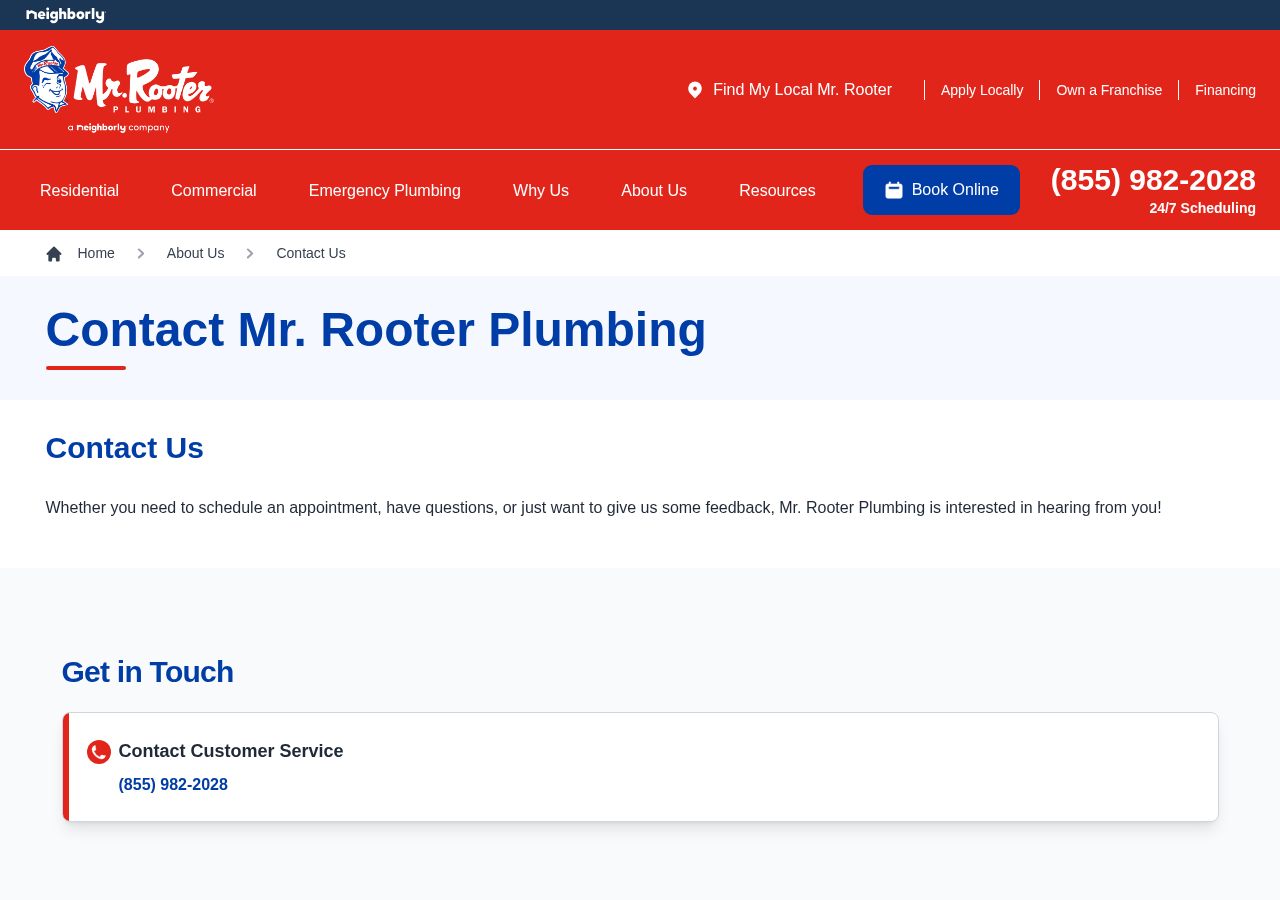
Task: Click the Neighborly logo in top bar
Action: [x=65, y=15]
